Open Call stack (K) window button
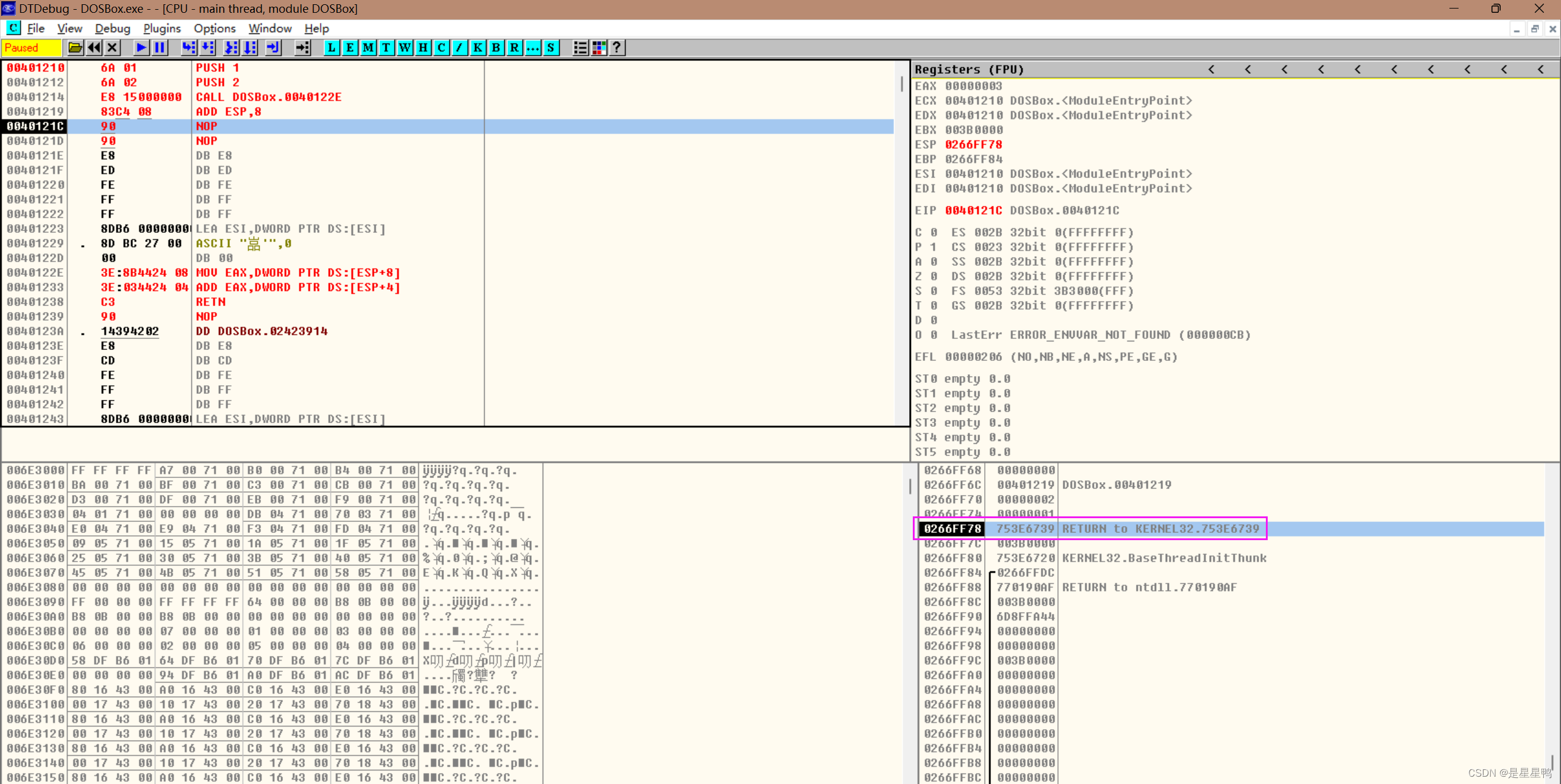This screenshot has height=784, width=1561. (477, 48)
